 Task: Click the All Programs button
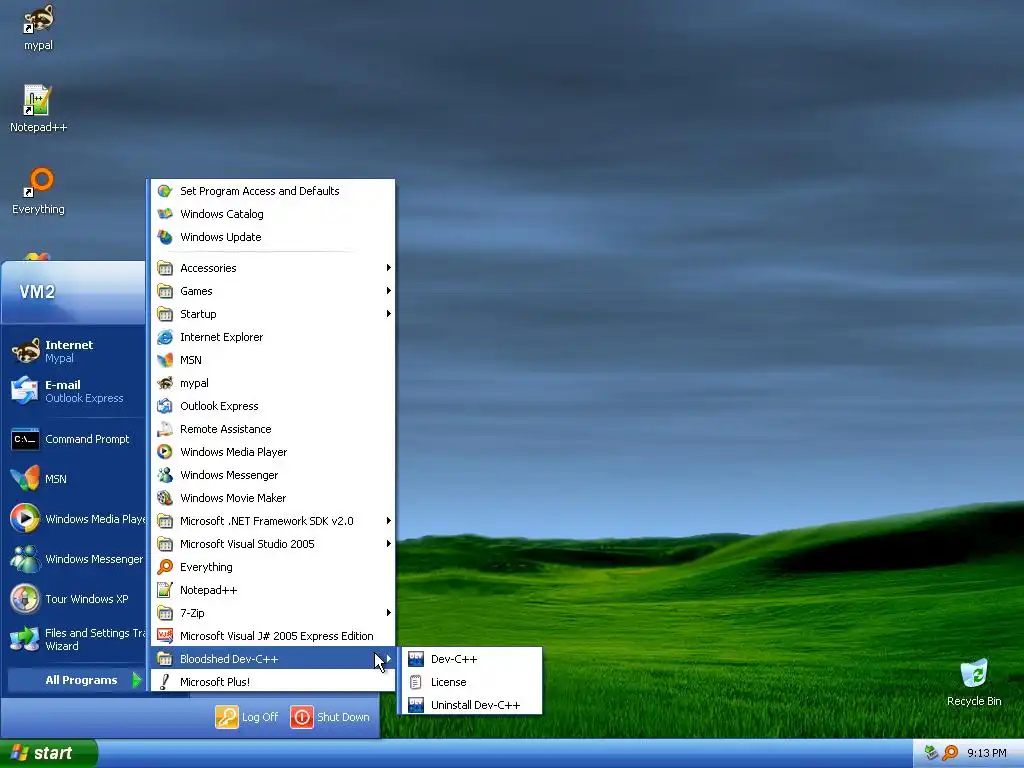[x=76, y=680]
